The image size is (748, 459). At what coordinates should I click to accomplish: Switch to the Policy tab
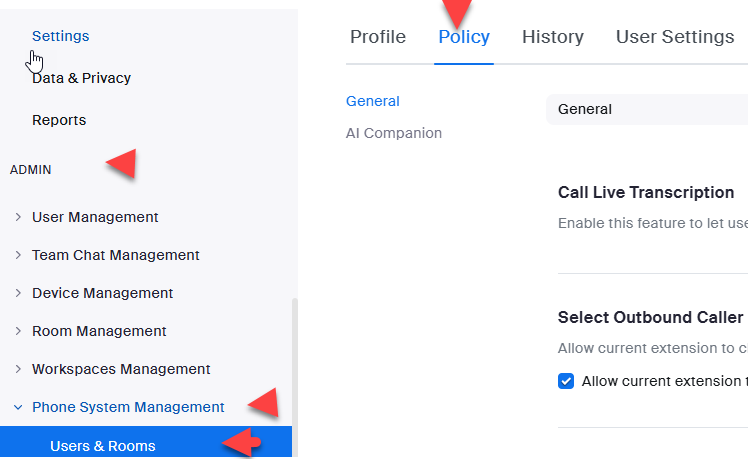[464, 37]
